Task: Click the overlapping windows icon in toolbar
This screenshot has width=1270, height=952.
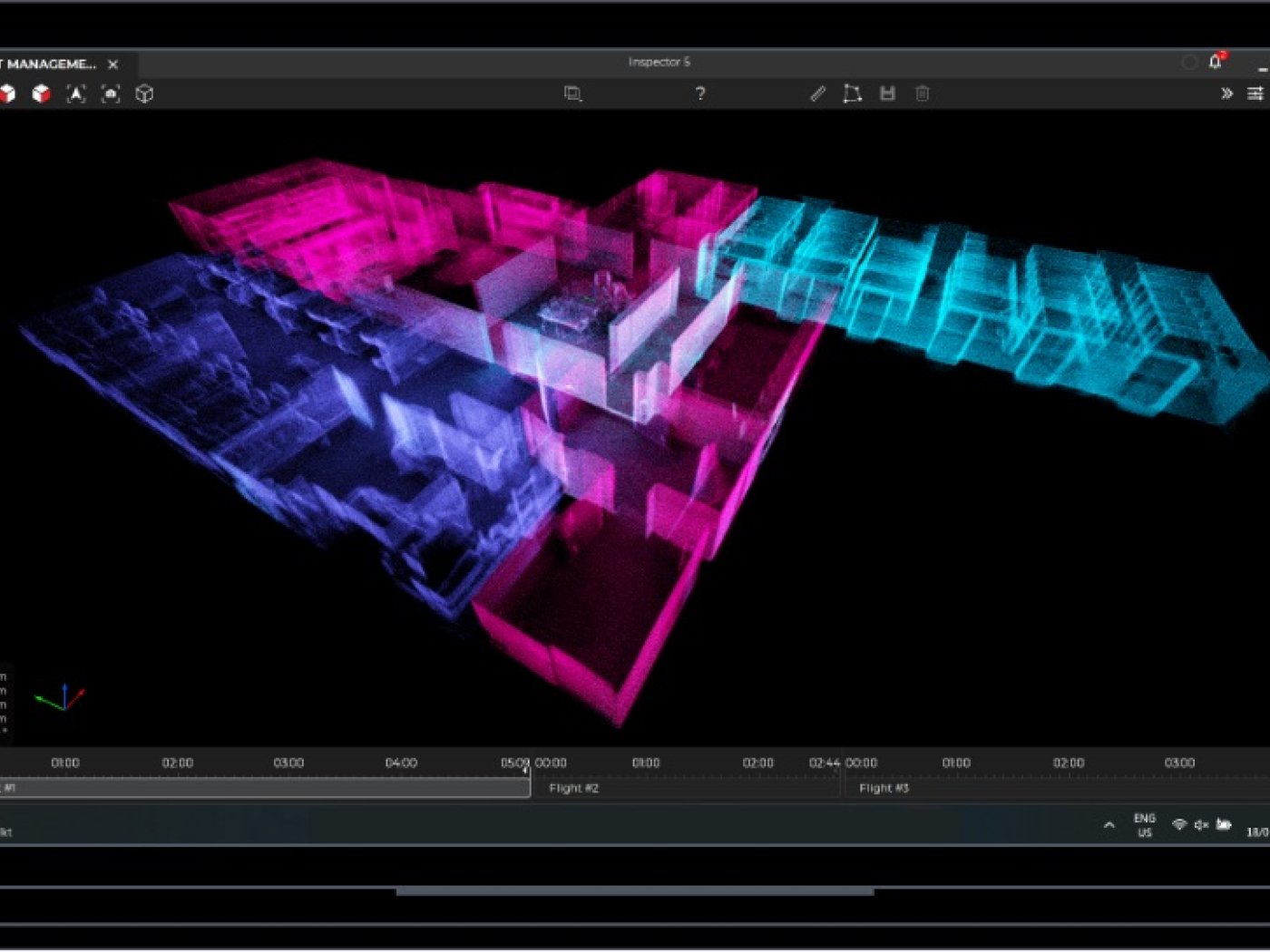Action: [572, 93]
